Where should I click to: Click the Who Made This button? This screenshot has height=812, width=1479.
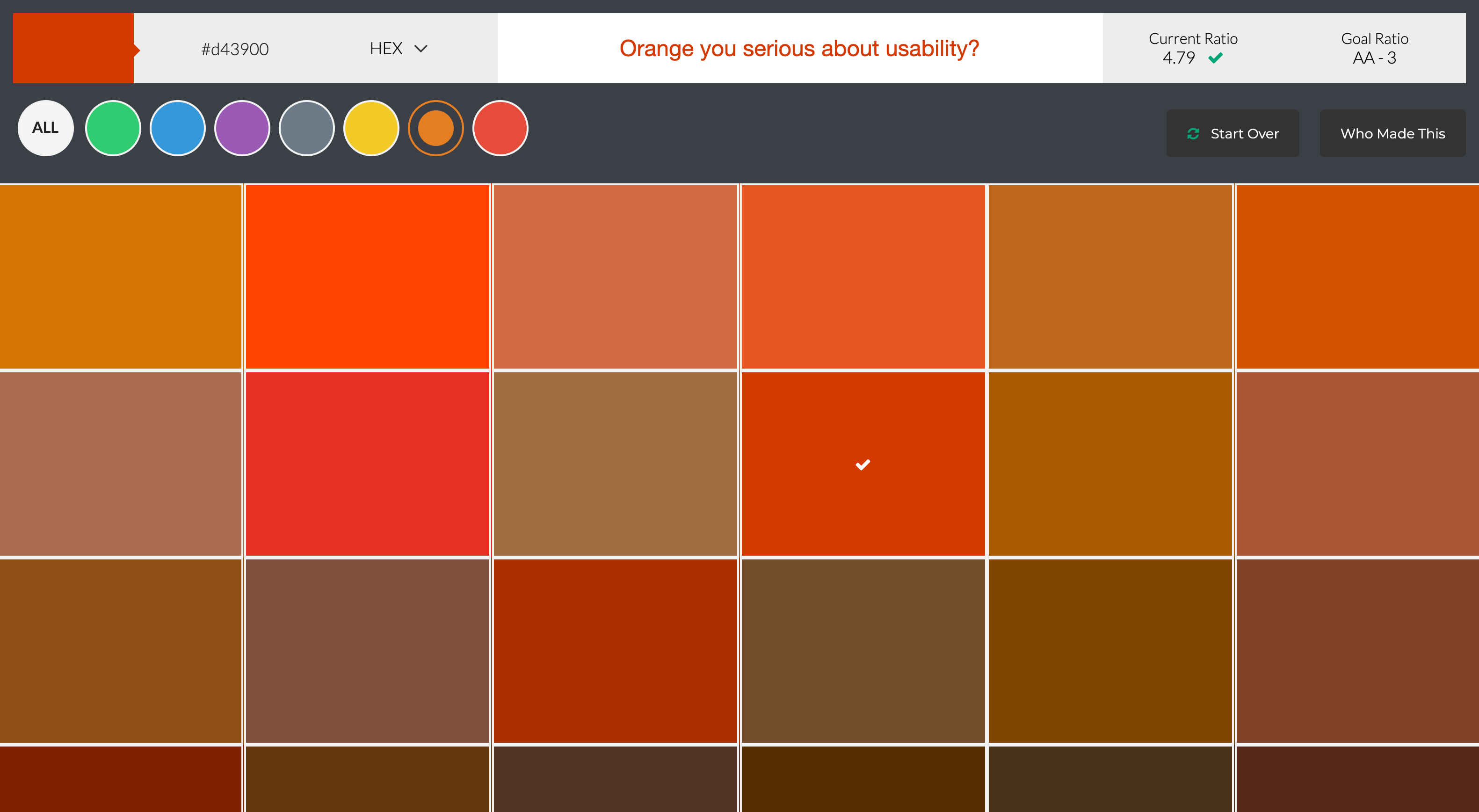1392,134
